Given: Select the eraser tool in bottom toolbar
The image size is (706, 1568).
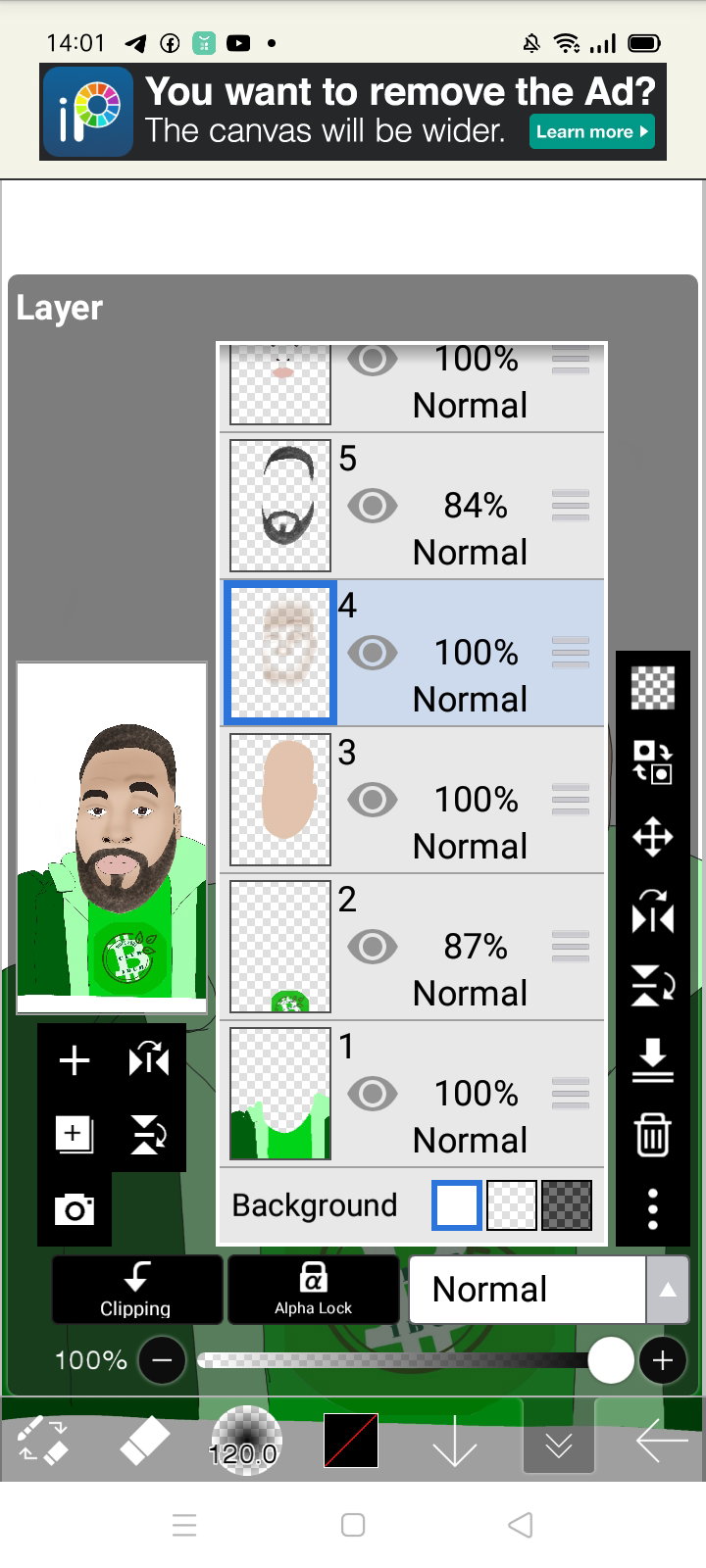Looking at the screenshot, I should coord(144,1442).
